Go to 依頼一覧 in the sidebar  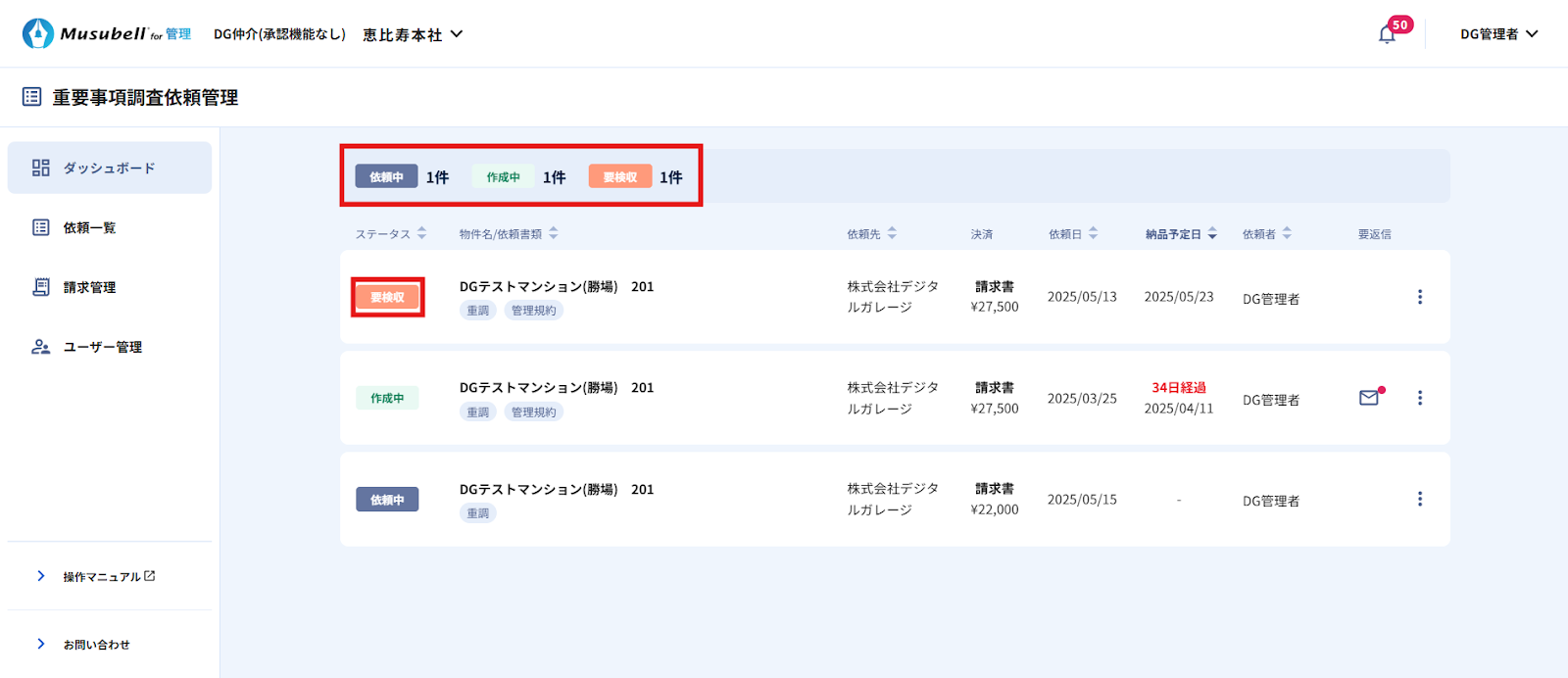click(x=89, y=227)
